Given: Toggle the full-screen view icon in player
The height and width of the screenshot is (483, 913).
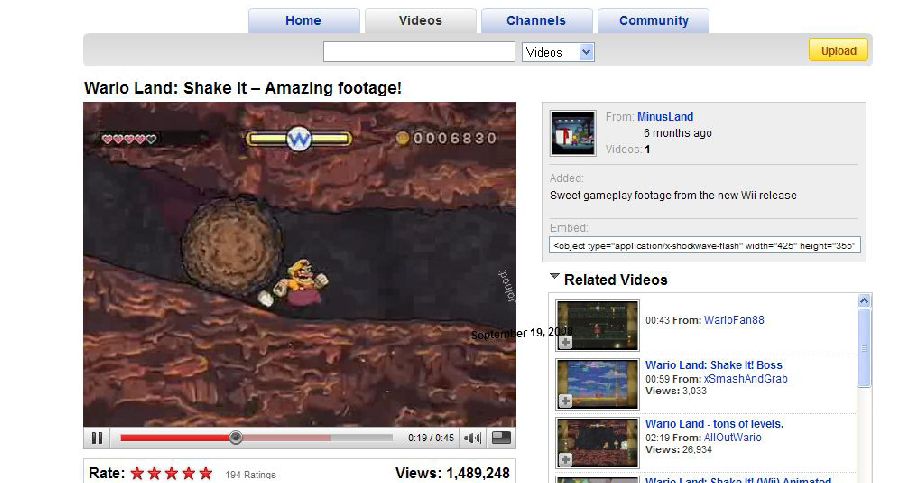Looking at the screenshot, I should click(501, 437).
